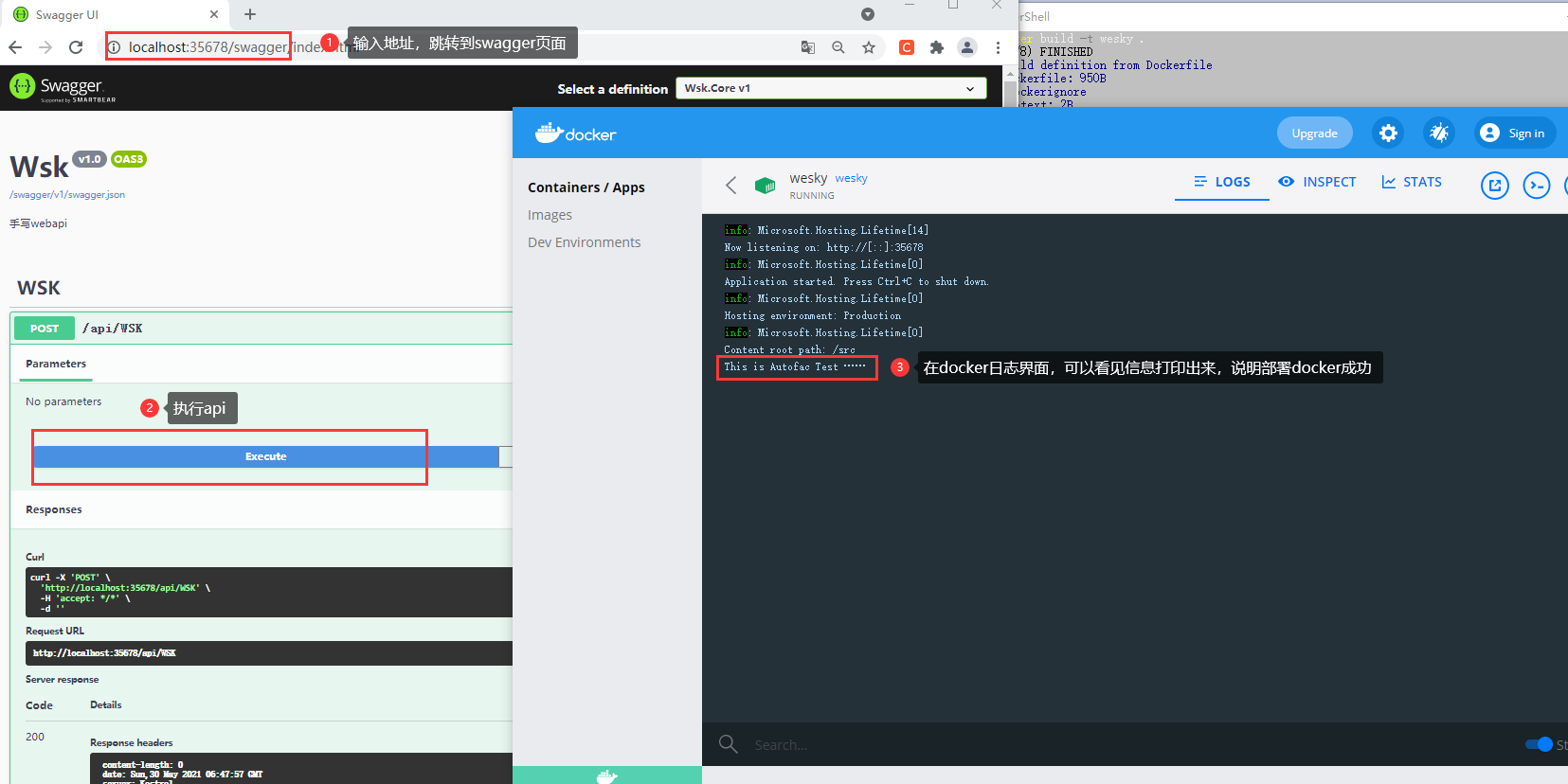Open Docker settings gear icon

click(1388, 134)
